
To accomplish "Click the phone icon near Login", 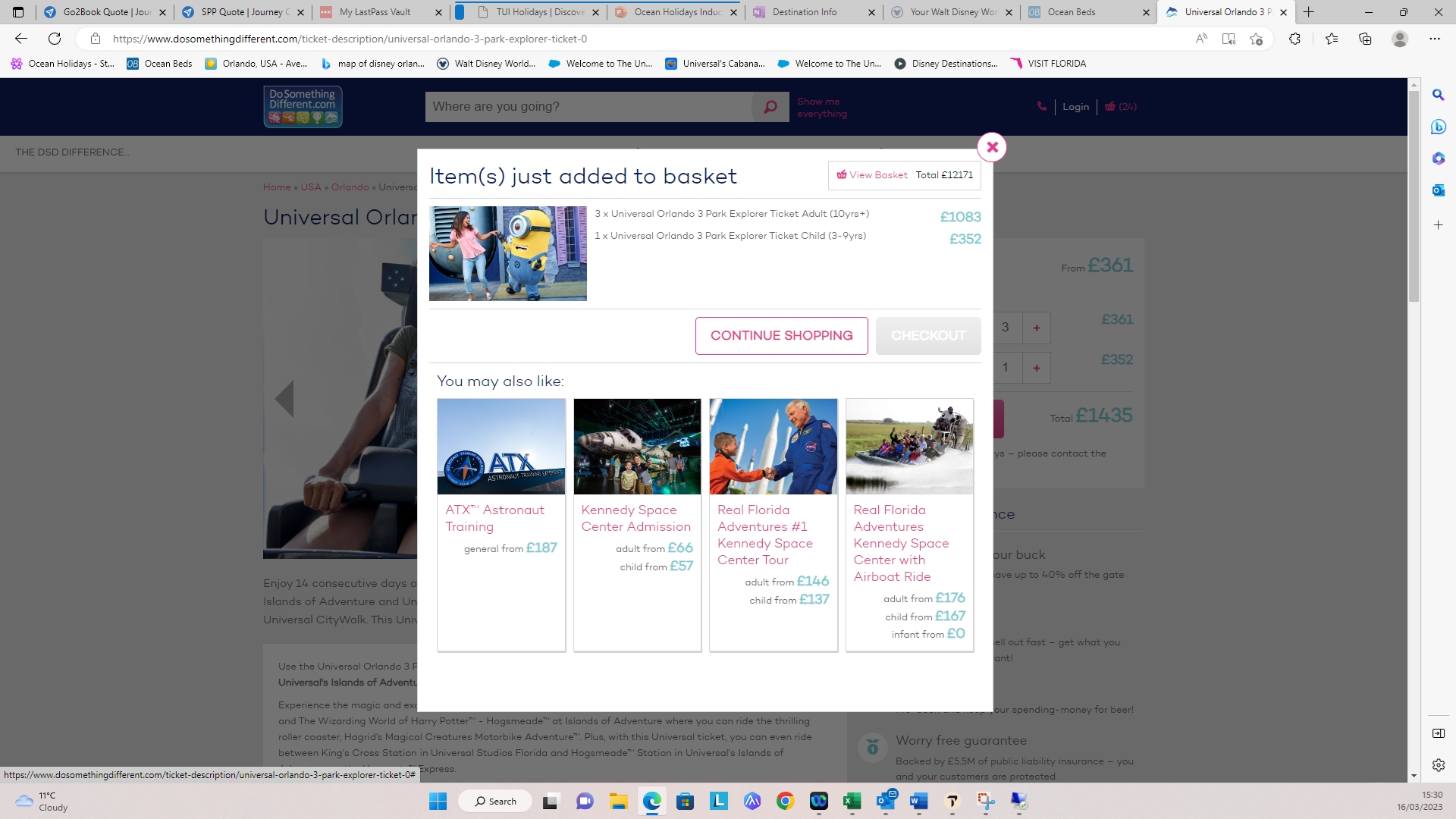I will pos(1041,107).
